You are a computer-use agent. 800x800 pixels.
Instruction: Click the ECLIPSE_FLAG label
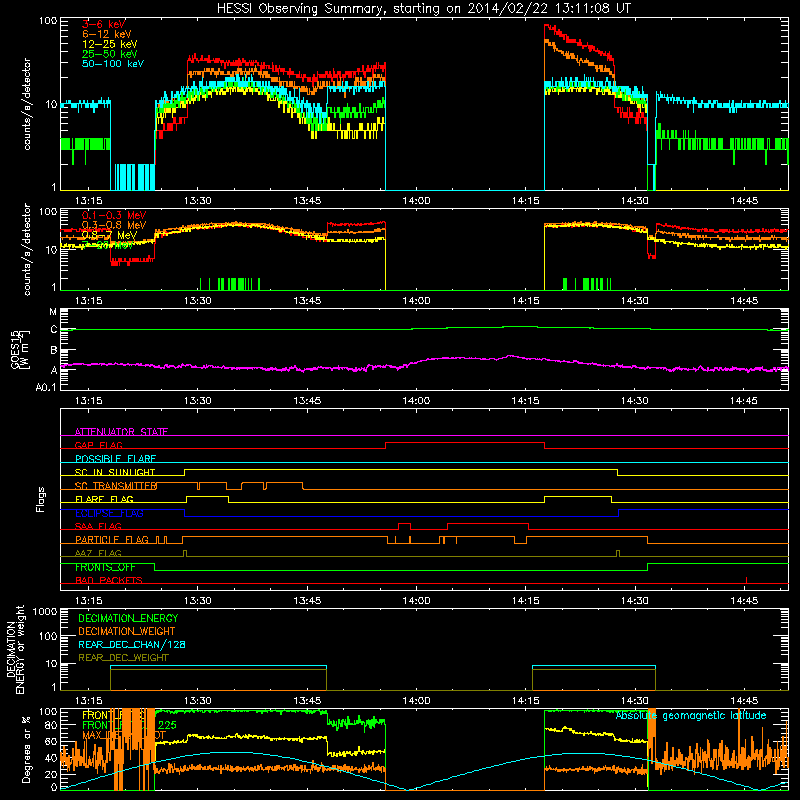point(109,513)
